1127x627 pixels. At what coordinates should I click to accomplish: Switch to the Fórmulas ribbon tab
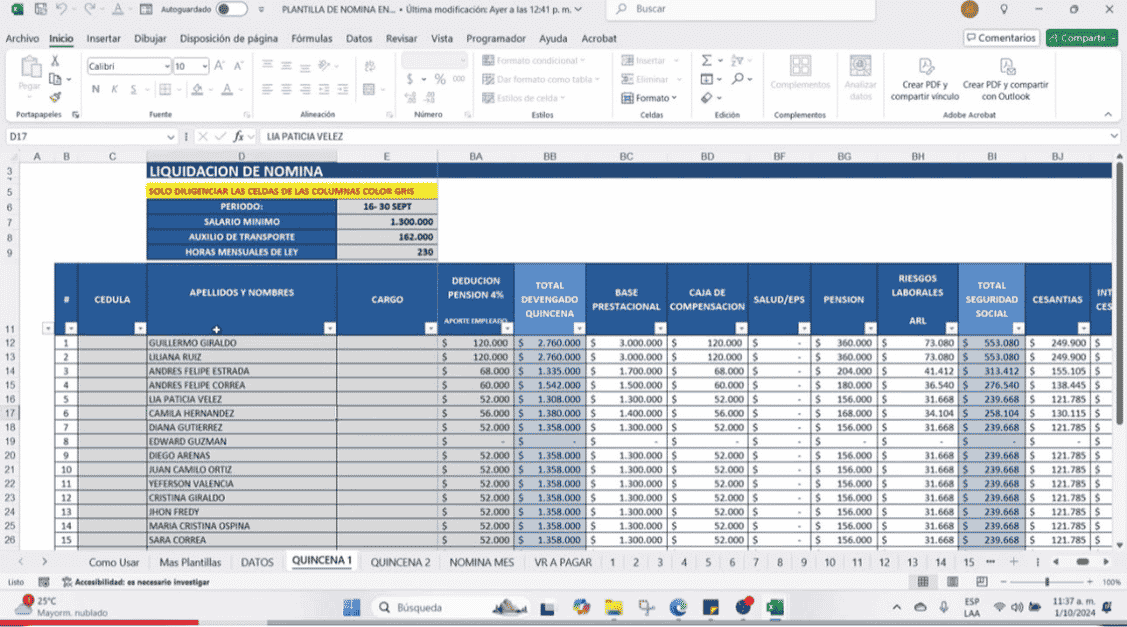pyautogui.click(x=312, y=39)
